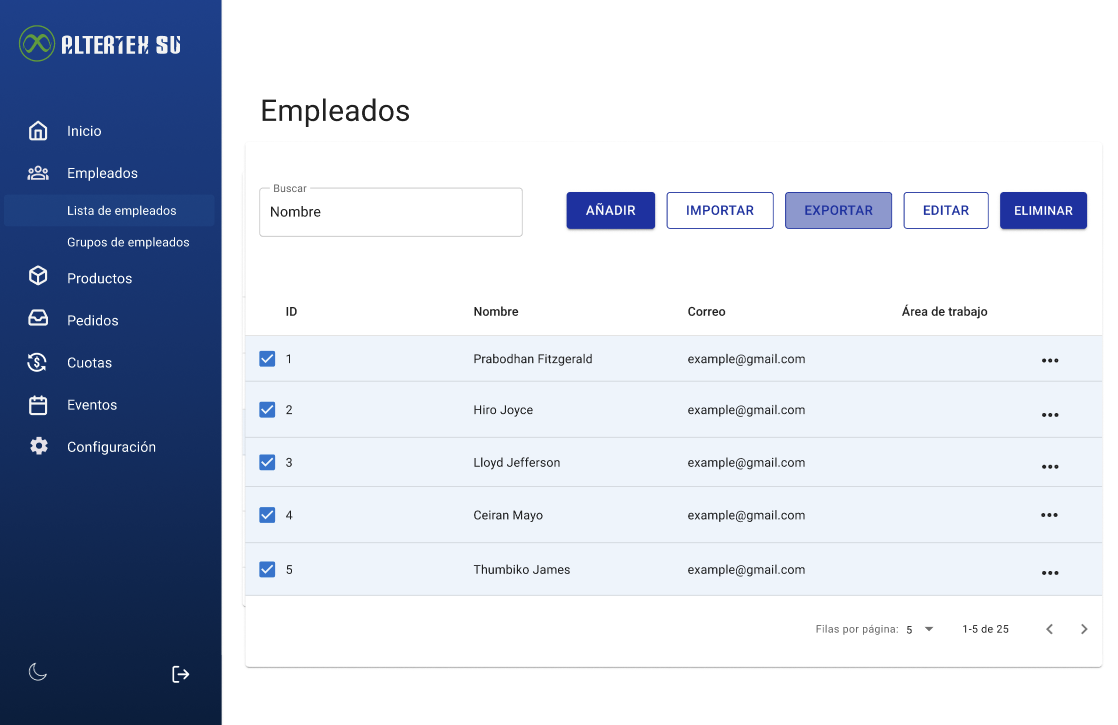Go to Pedidos section

(x=93, y=320)
